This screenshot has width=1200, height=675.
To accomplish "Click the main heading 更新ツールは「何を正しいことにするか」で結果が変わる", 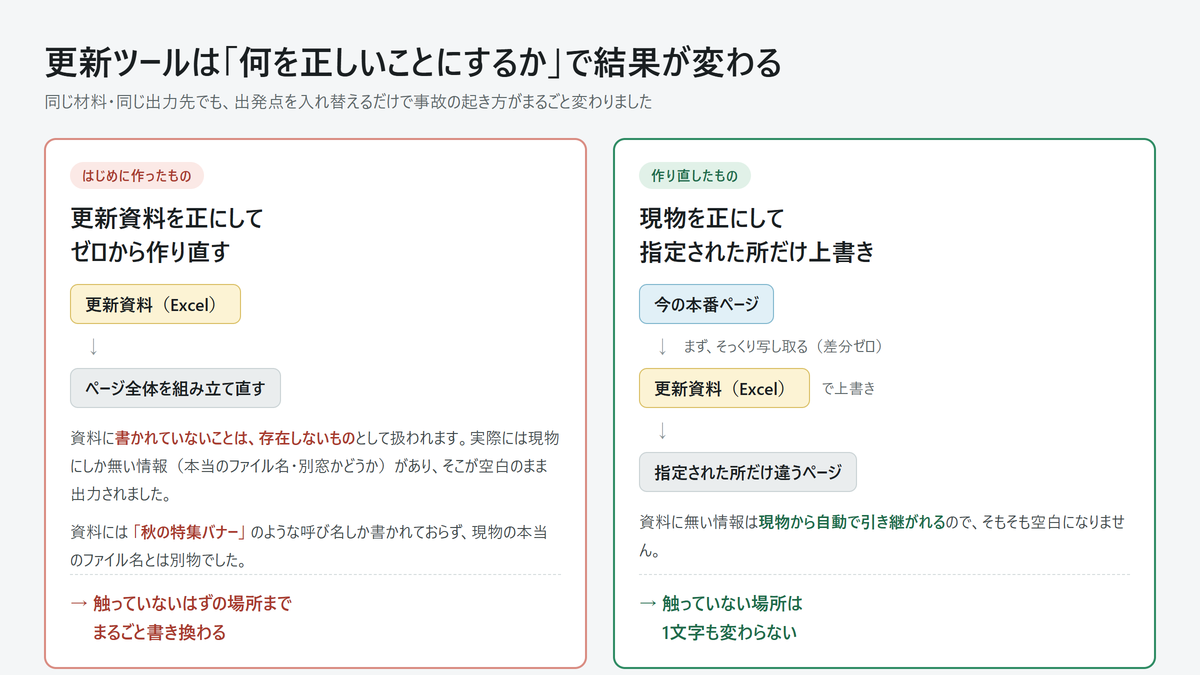I will pos(413,63).
